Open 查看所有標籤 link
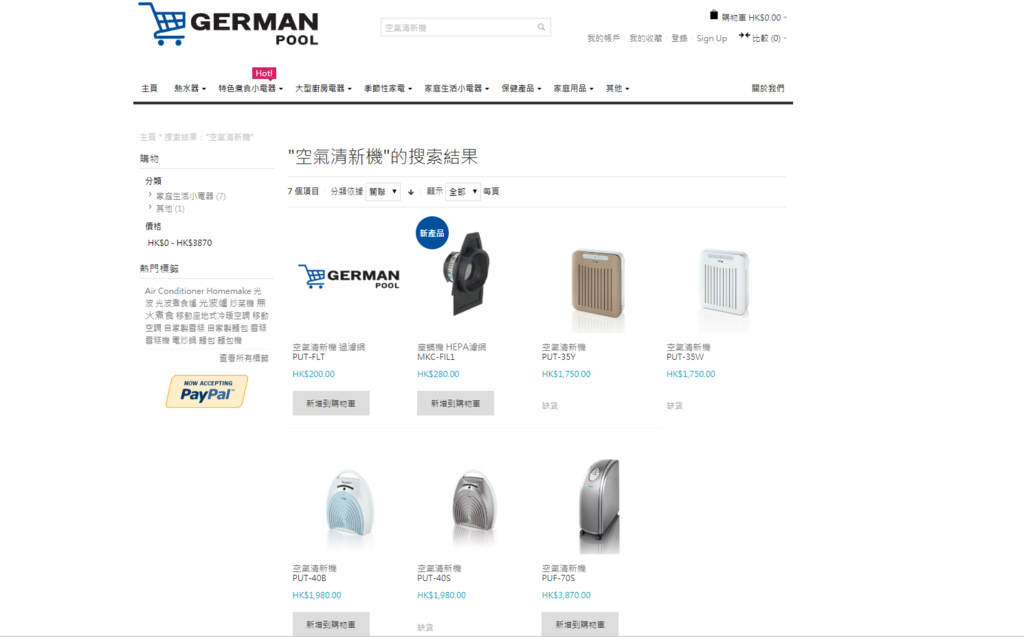The height and width of the screenshot is (638, 1024). point(244,358)
